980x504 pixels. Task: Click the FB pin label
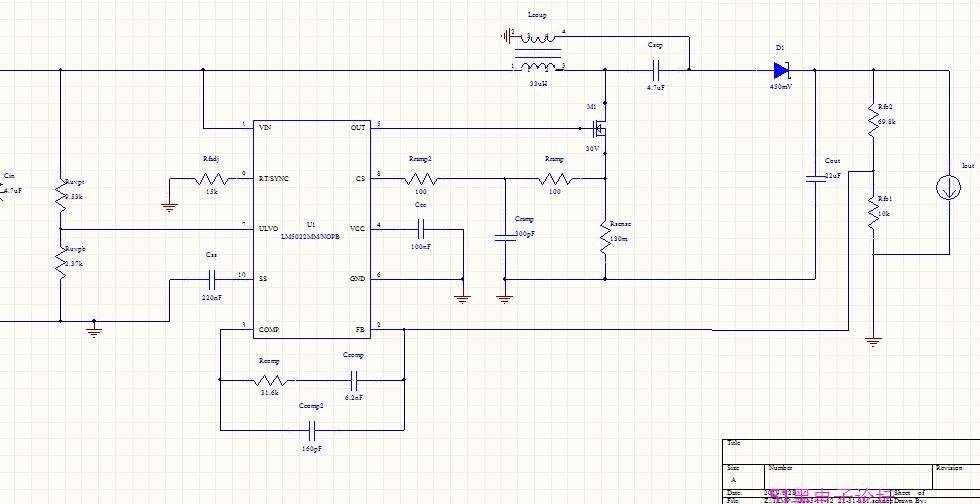(361, 330)
